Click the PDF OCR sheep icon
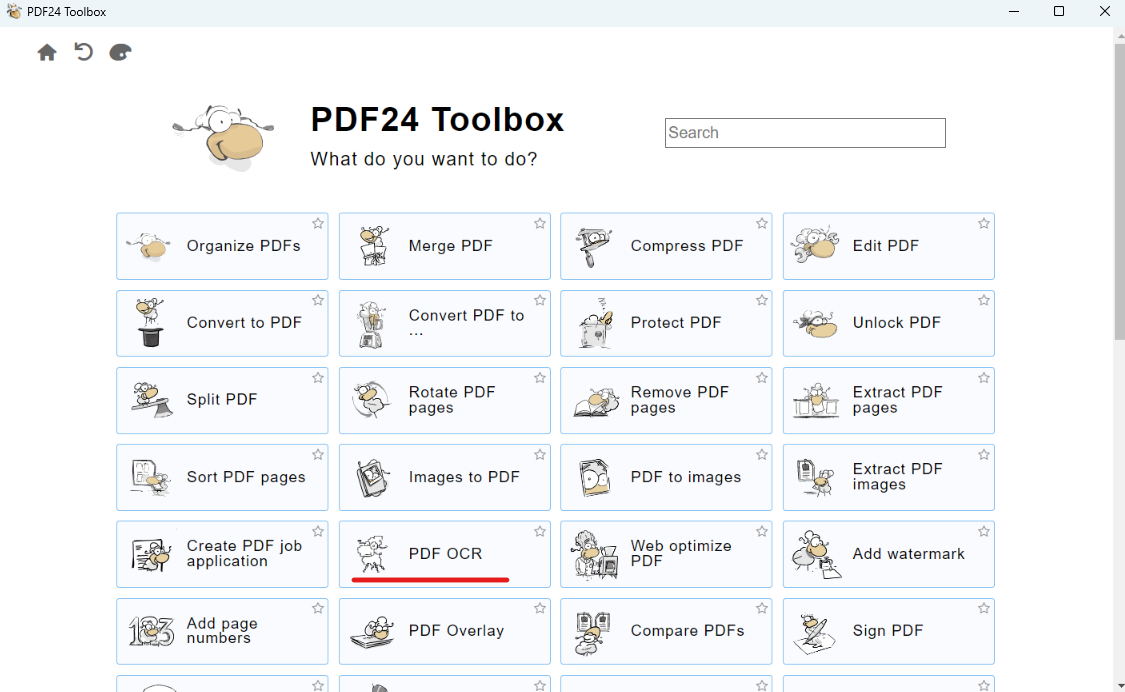 [372, 554]
